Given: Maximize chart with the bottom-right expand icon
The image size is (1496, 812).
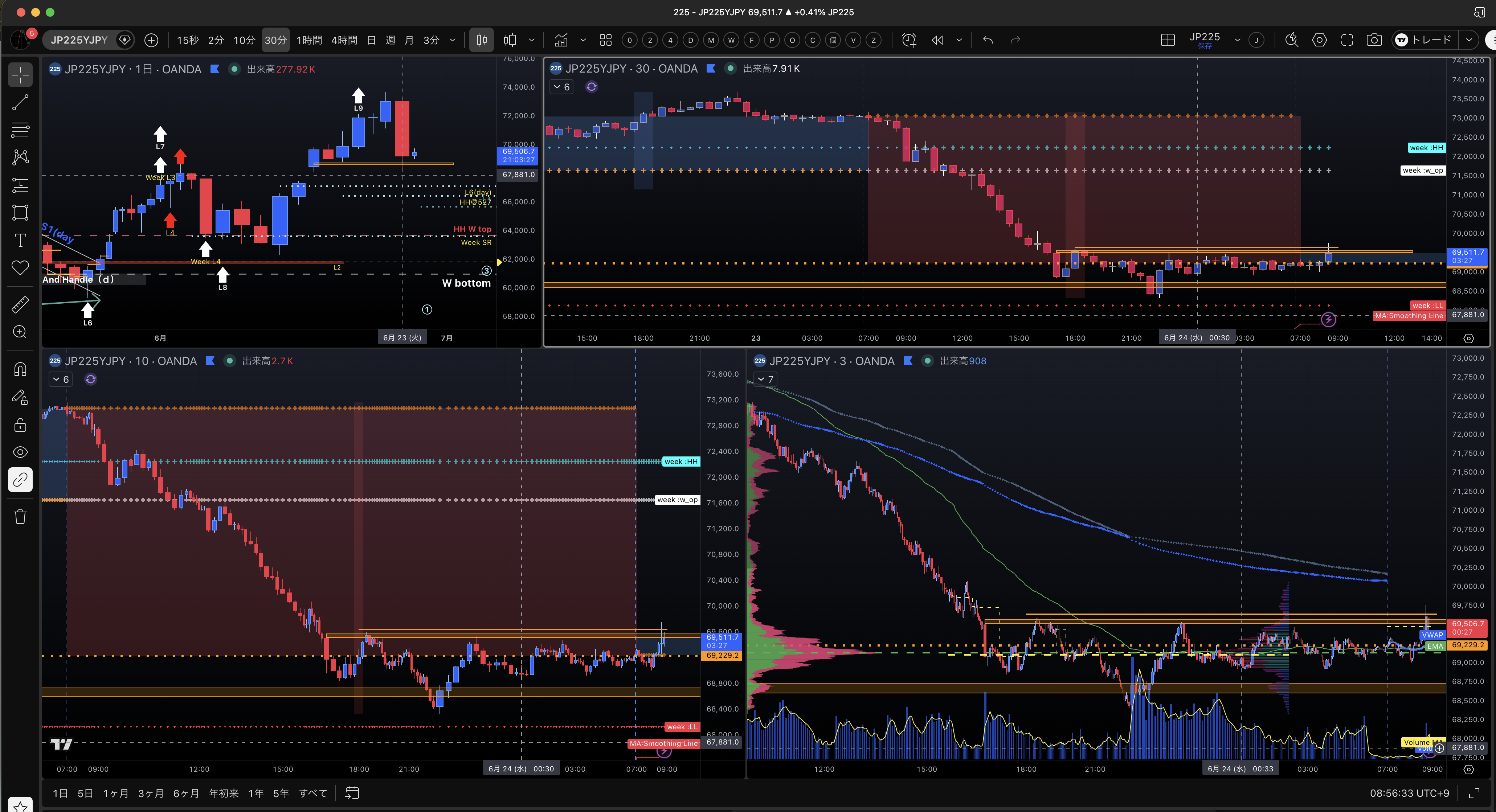Looking at the screenshot, I should [1474, 793].
